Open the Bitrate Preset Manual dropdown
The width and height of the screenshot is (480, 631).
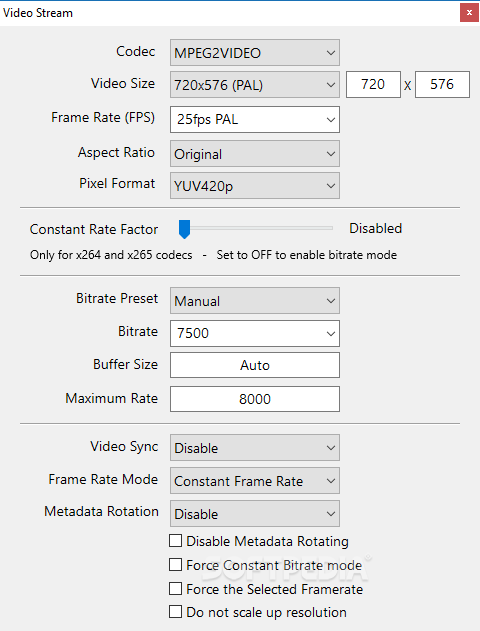pyautogui.click(x=255, y=301)
